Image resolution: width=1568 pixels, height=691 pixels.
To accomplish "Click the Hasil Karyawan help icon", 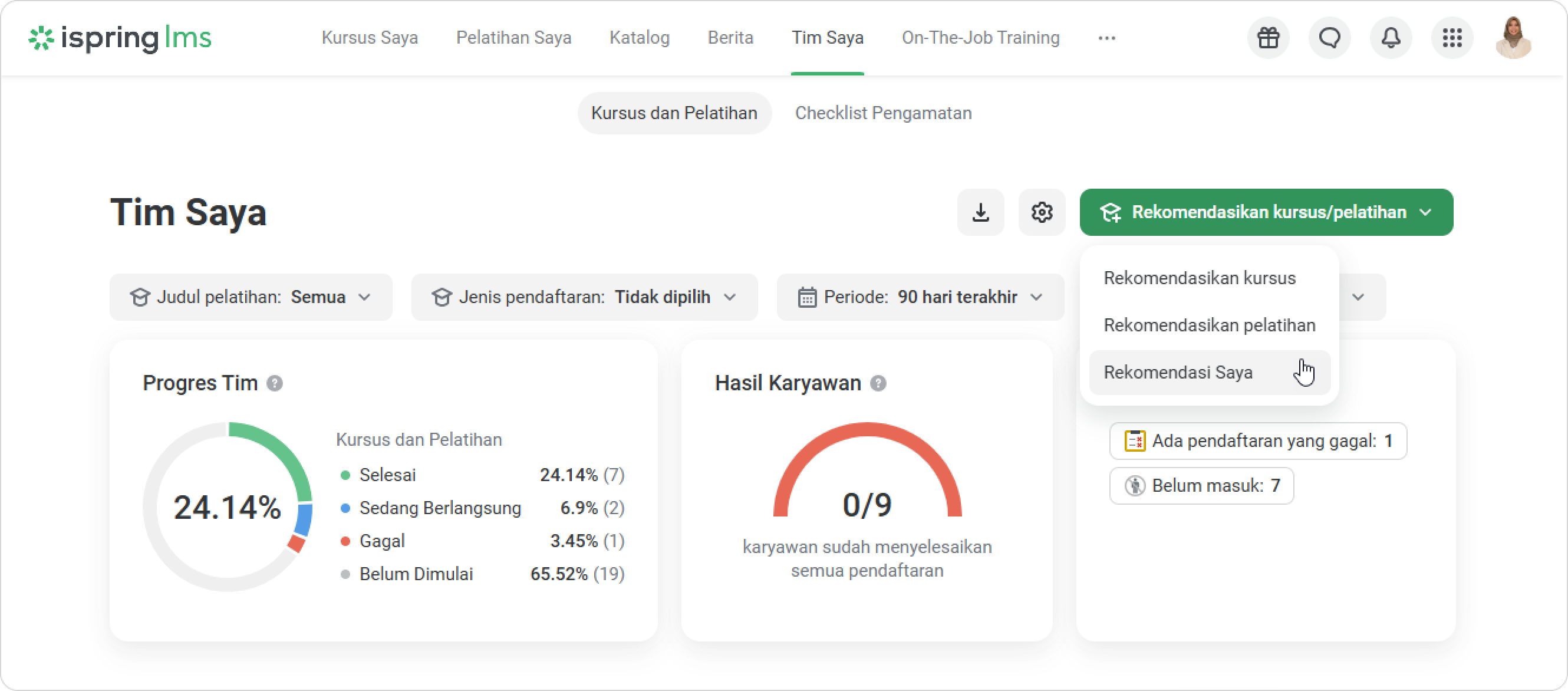I will click(x=878, y=384).
